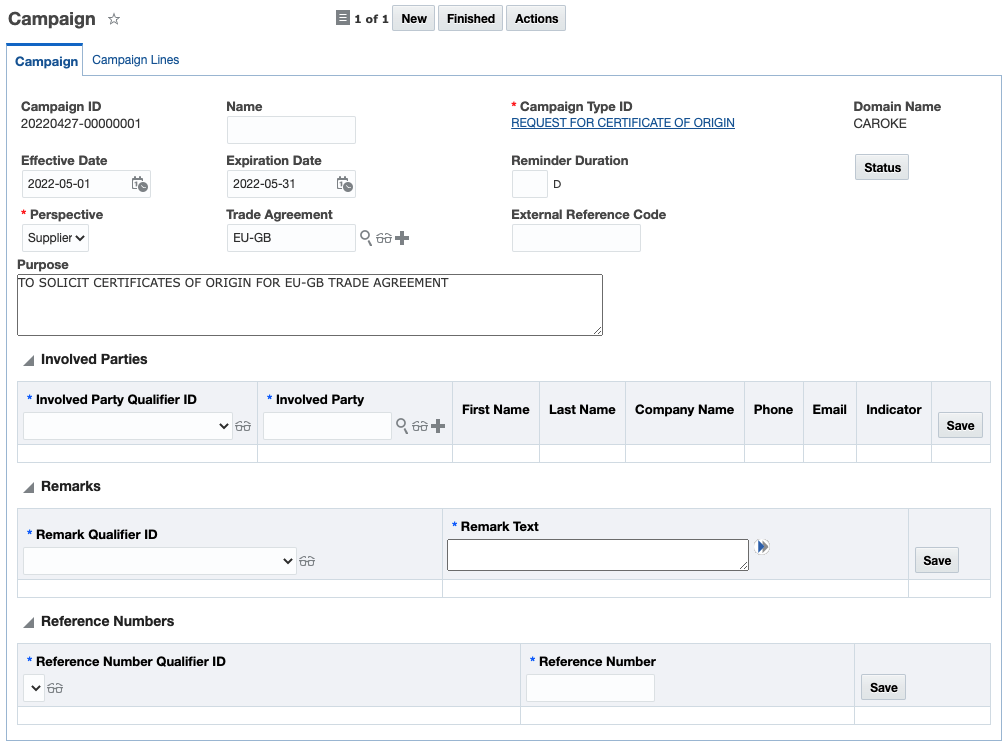Mark Campaign as favorite with star icon

click(x=114, y=19)
